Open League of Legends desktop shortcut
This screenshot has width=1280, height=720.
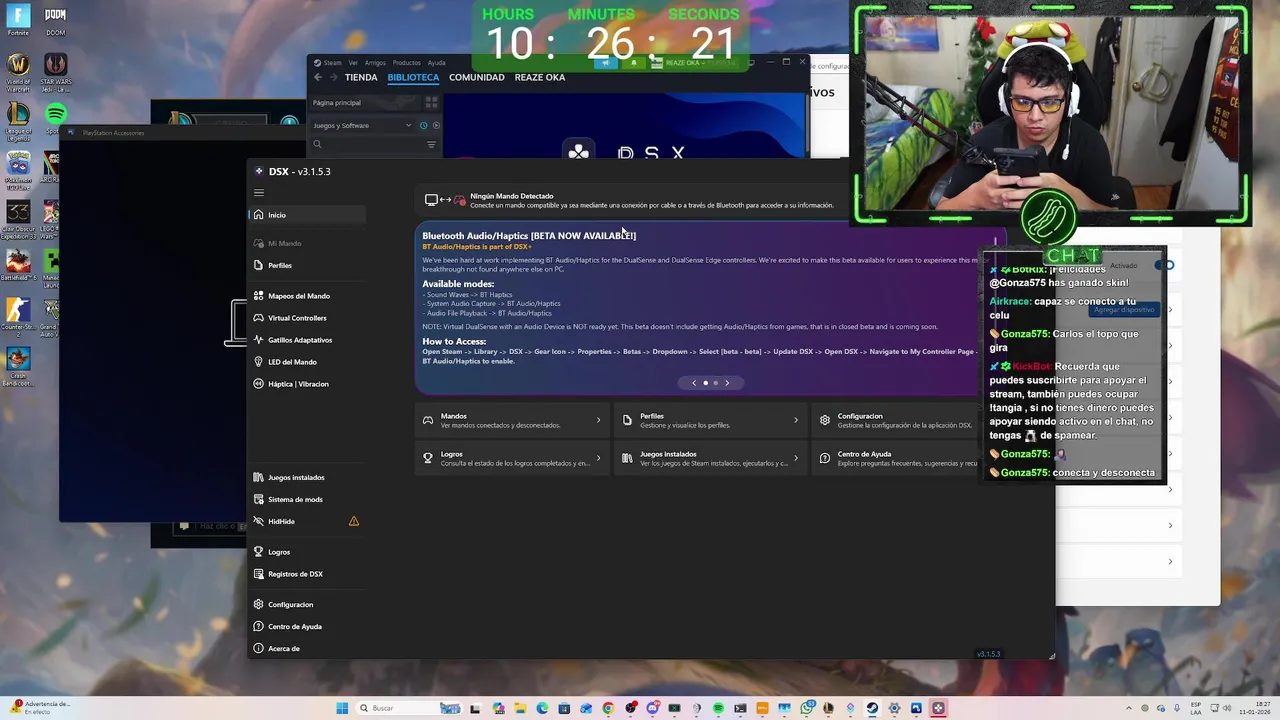click(18, 120)
